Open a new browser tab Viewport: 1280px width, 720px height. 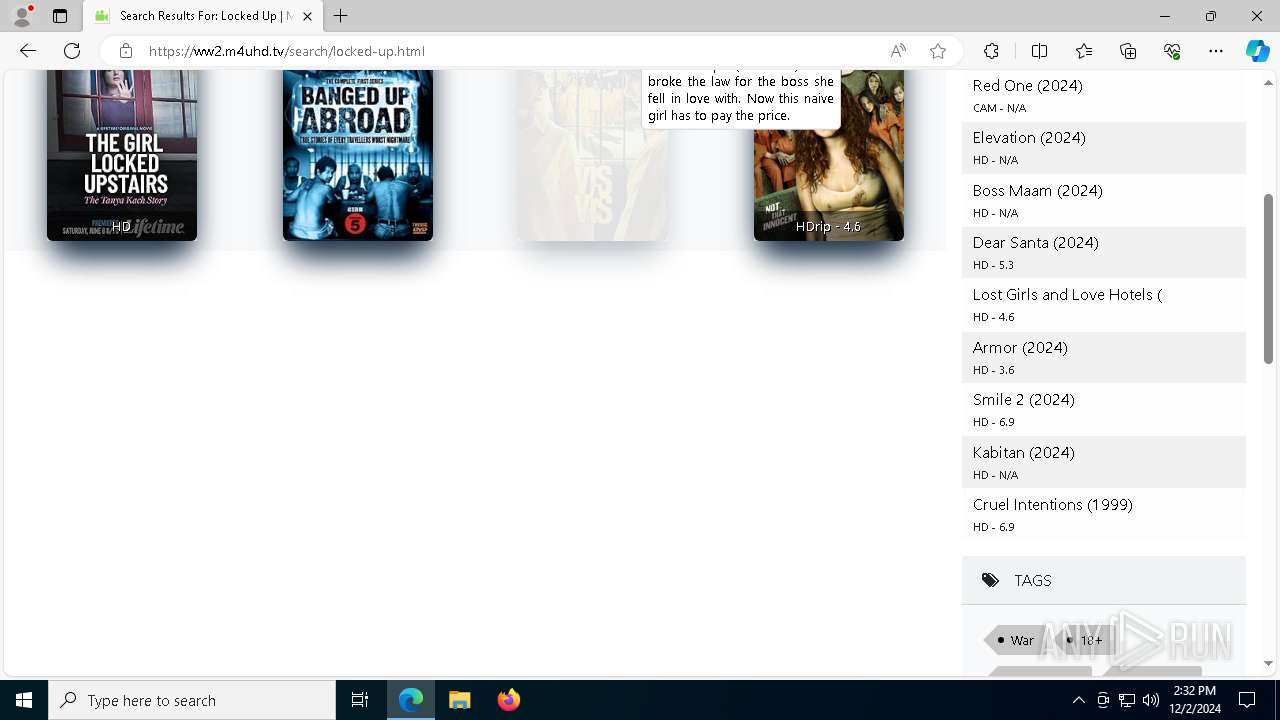(x=341, y=16)
